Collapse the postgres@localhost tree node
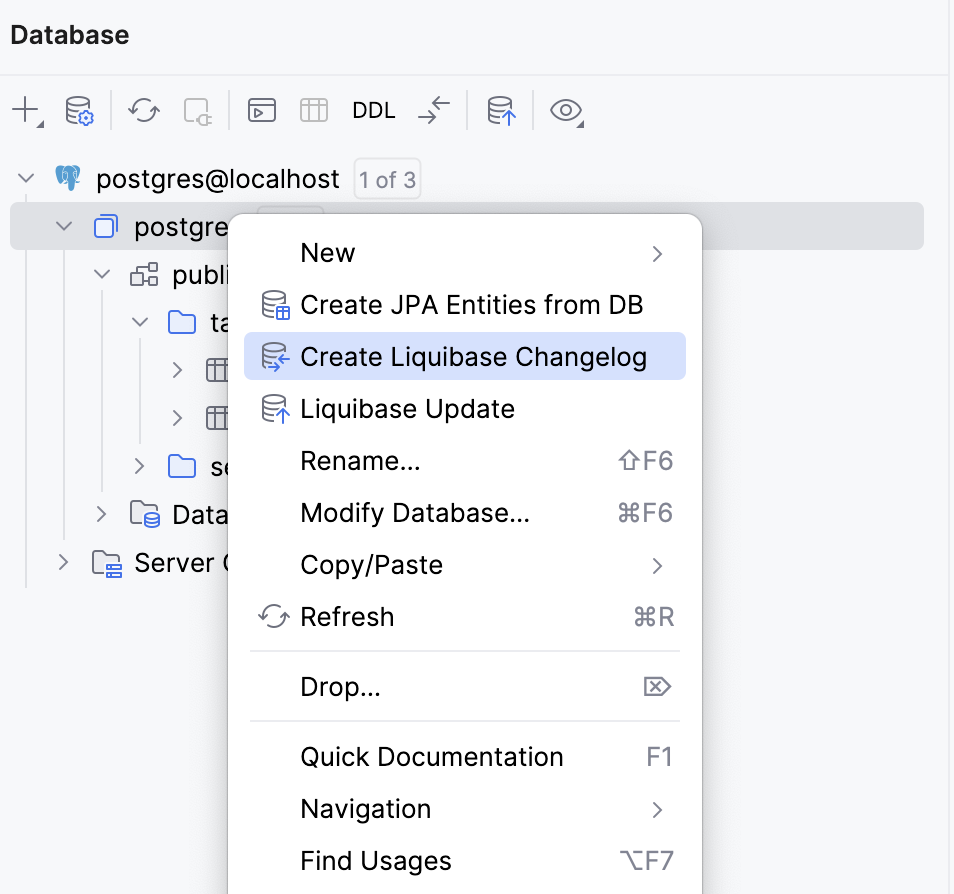This screenshot has width=954, height=894. click(25, 178)
